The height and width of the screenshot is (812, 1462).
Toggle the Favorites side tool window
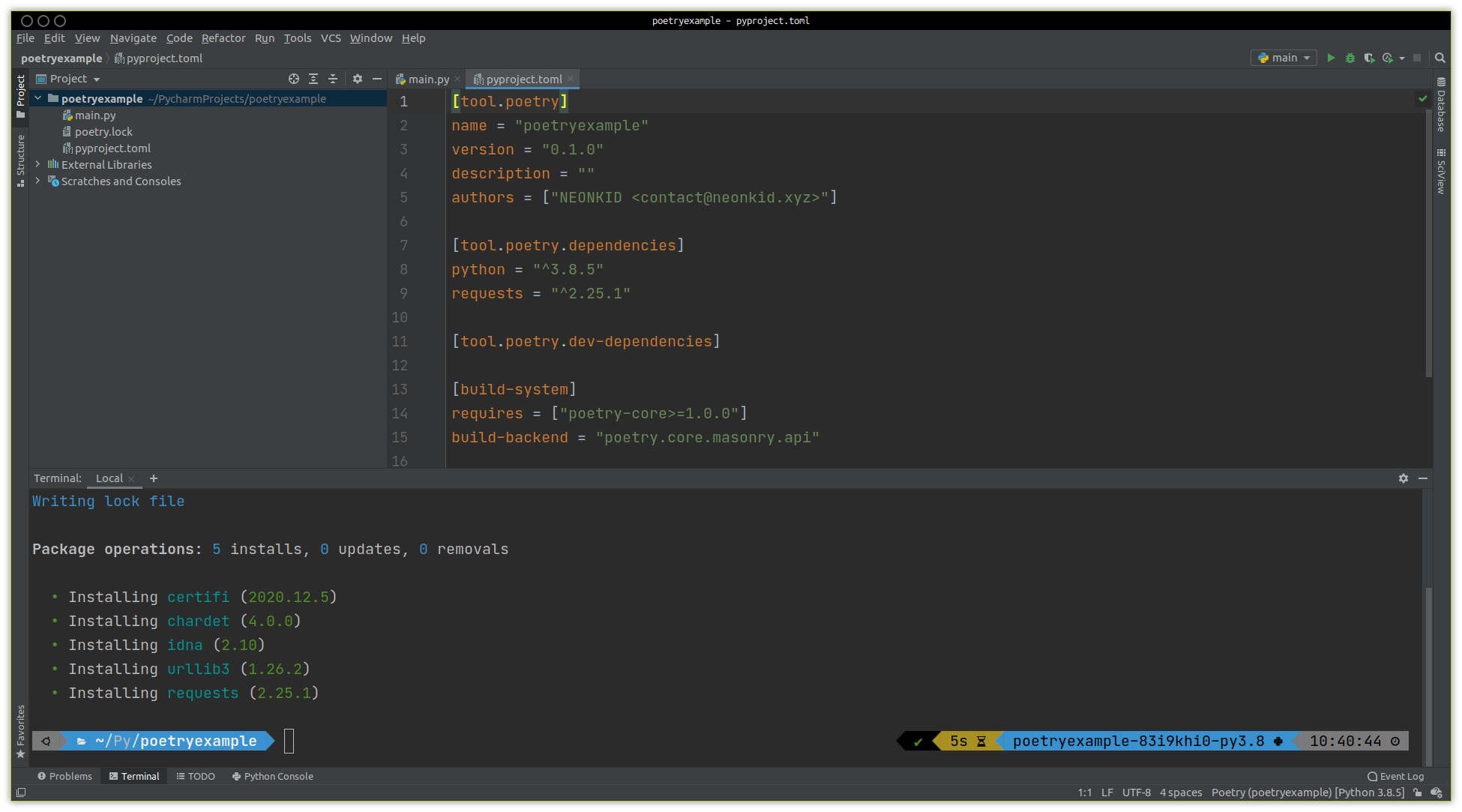pyautogui.click(x=20, y=730)
